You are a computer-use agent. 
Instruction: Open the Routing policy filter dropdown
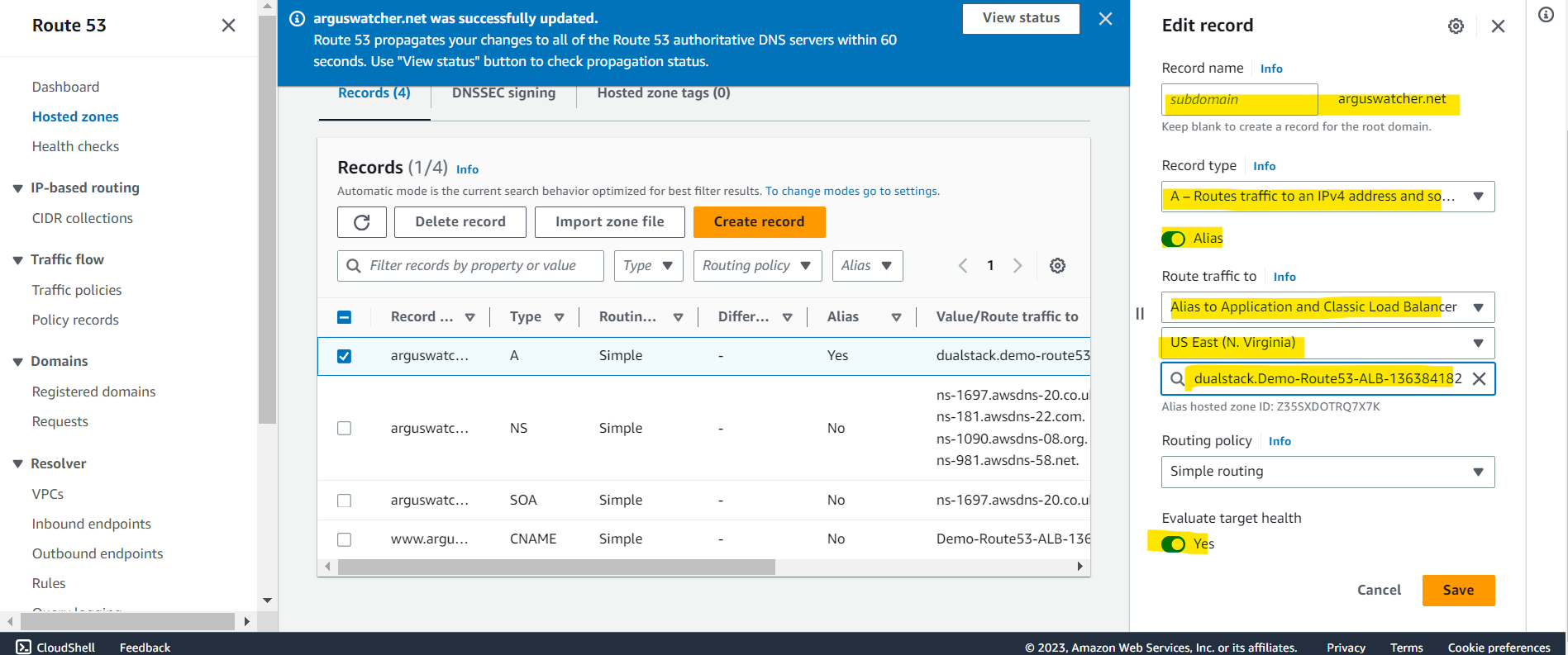tap(758, 266)
